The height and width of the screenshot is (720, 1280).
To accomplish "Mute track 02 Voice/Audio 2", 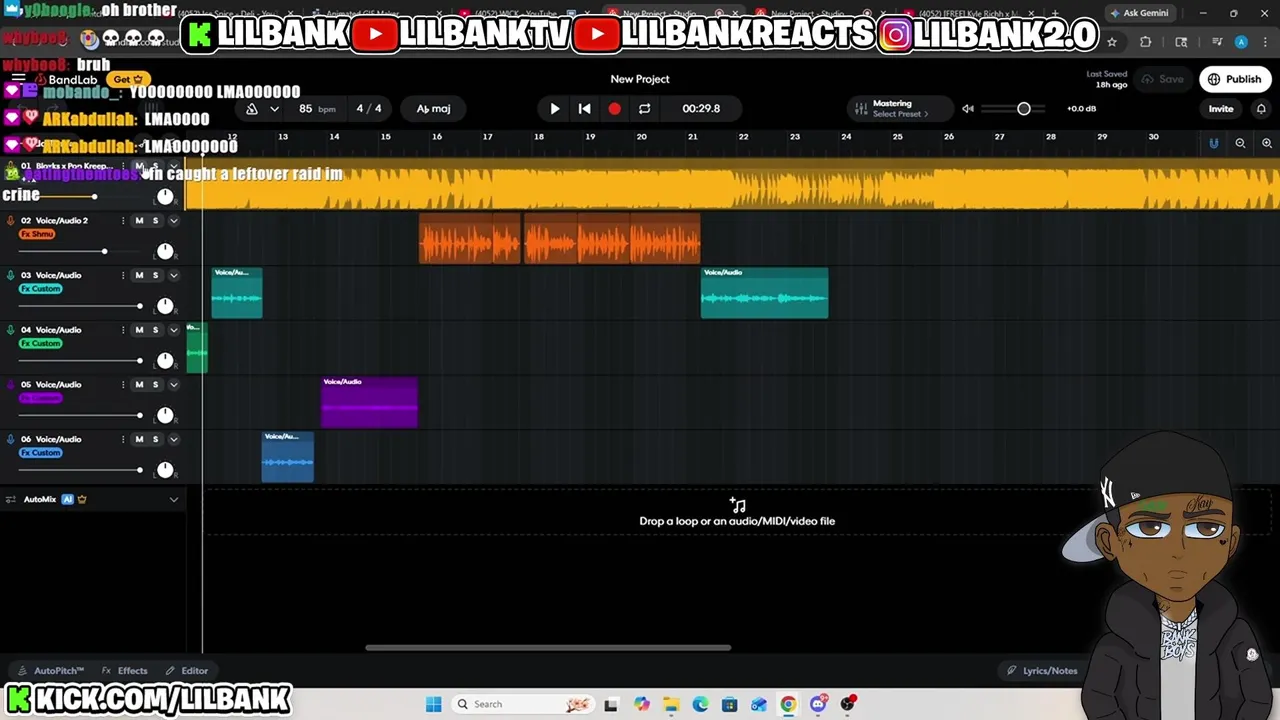I will pyautogui.click(x=139, y=220).
